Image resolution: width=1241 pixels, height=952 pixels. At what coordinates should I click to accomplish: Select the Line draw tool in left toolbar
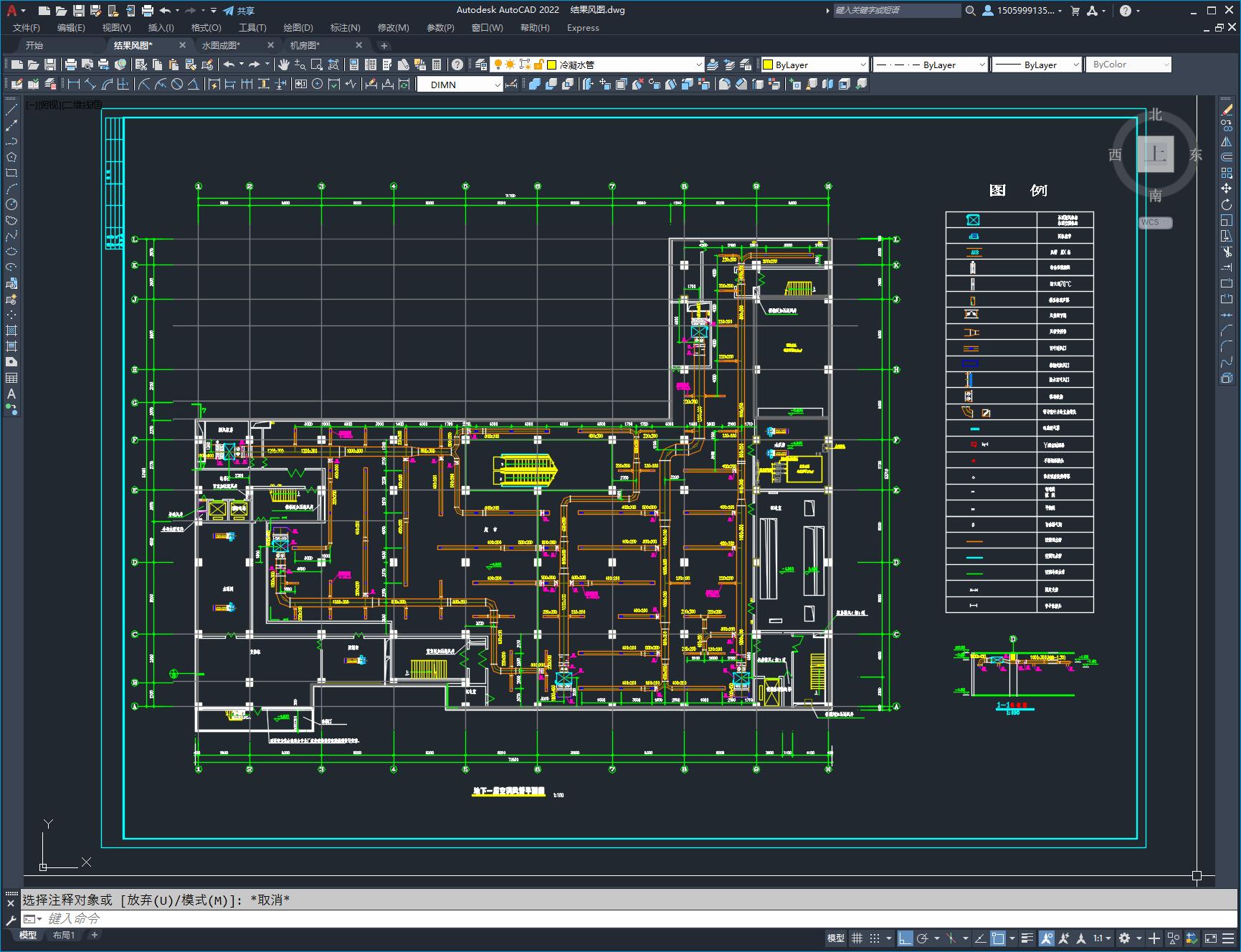pyautogui.click(x=11, y=110)
